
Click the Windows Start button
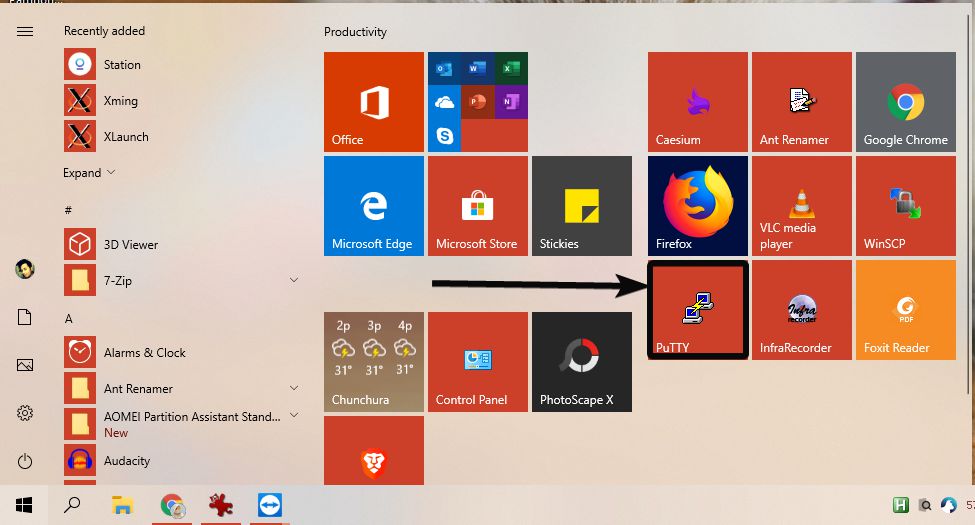(x=24, y=505)
